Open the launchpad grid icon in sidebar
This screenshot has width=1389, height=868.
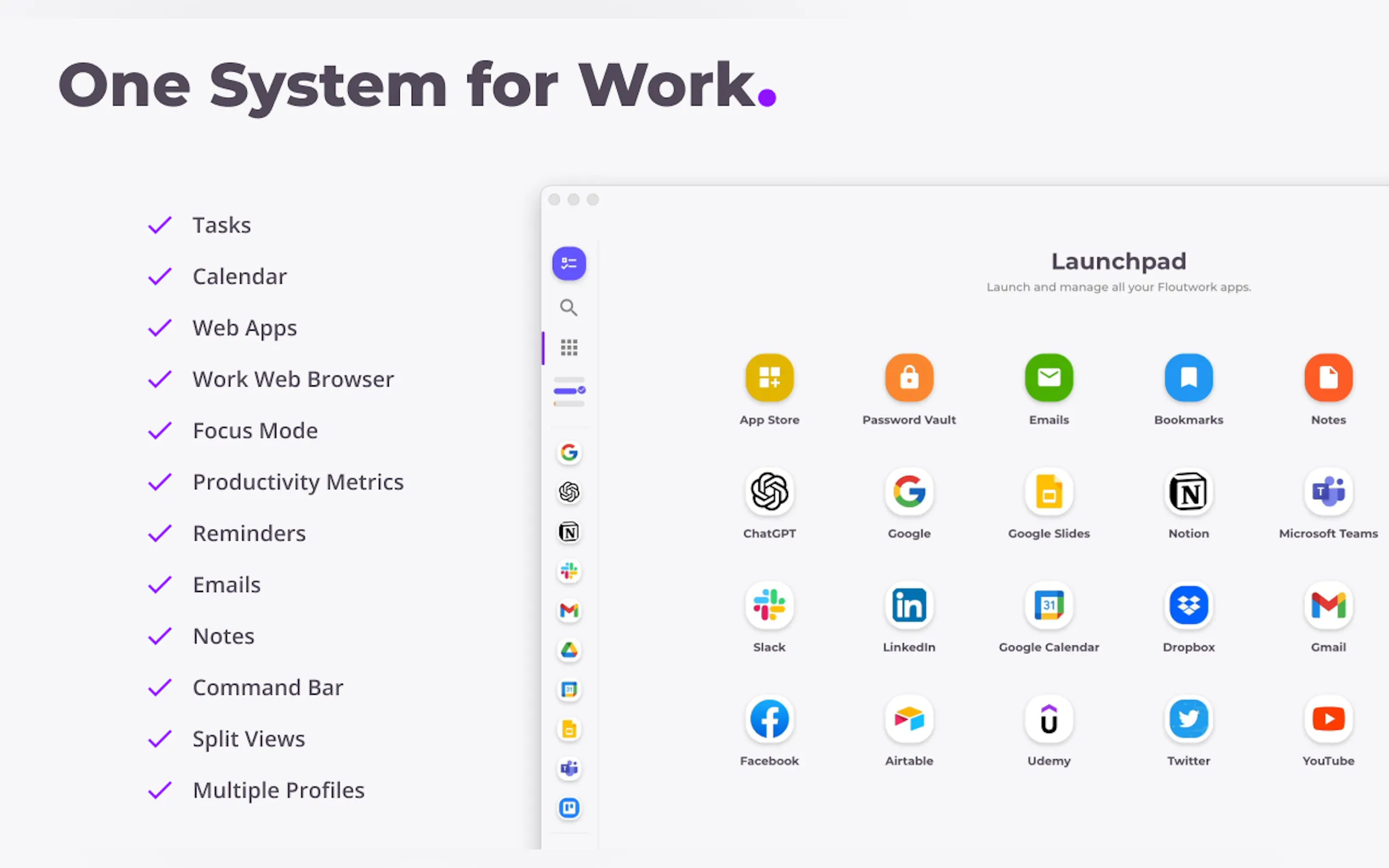pos(569,347)
